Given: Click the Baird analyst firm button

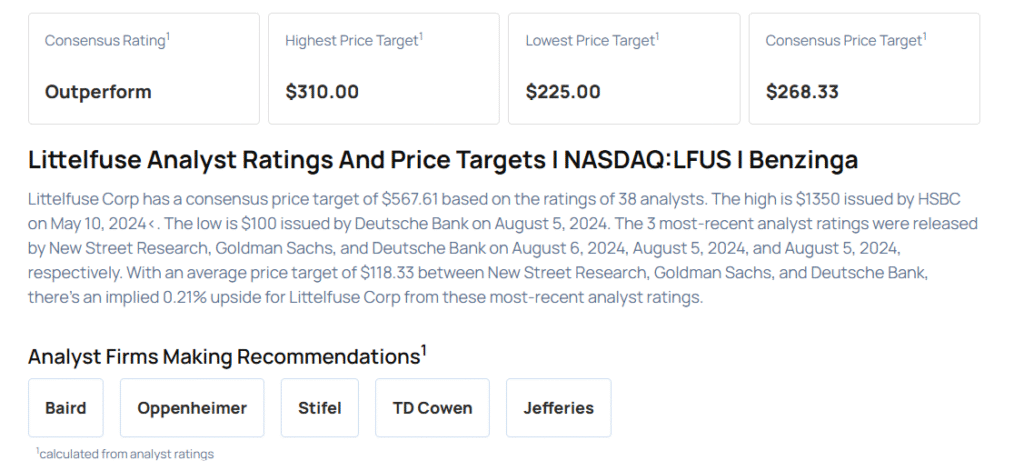Looking at the screenshot, I should (66, 408).
